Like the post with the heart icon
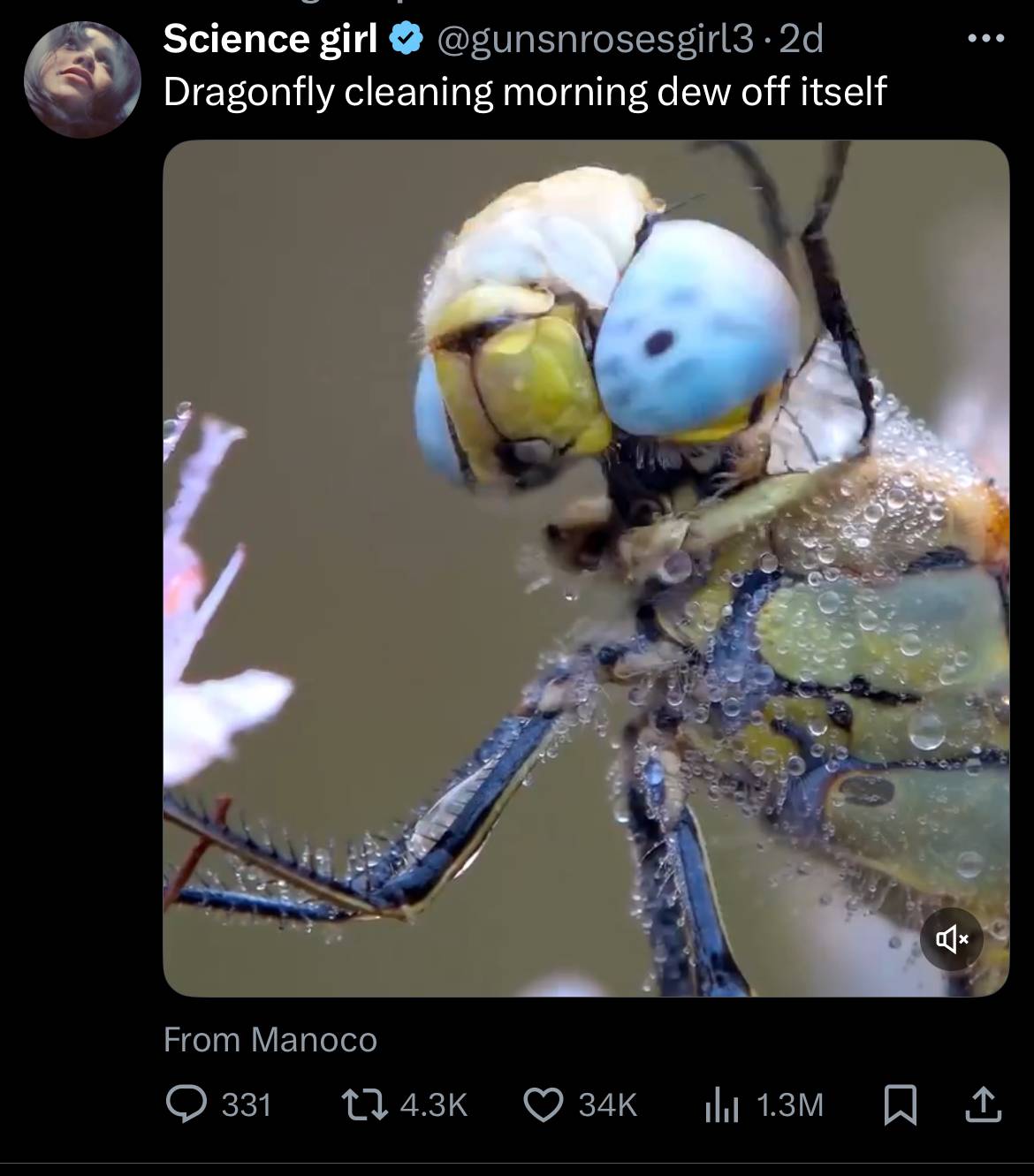This screenshot has width=1034, height=1176. tap(543, 1104)
